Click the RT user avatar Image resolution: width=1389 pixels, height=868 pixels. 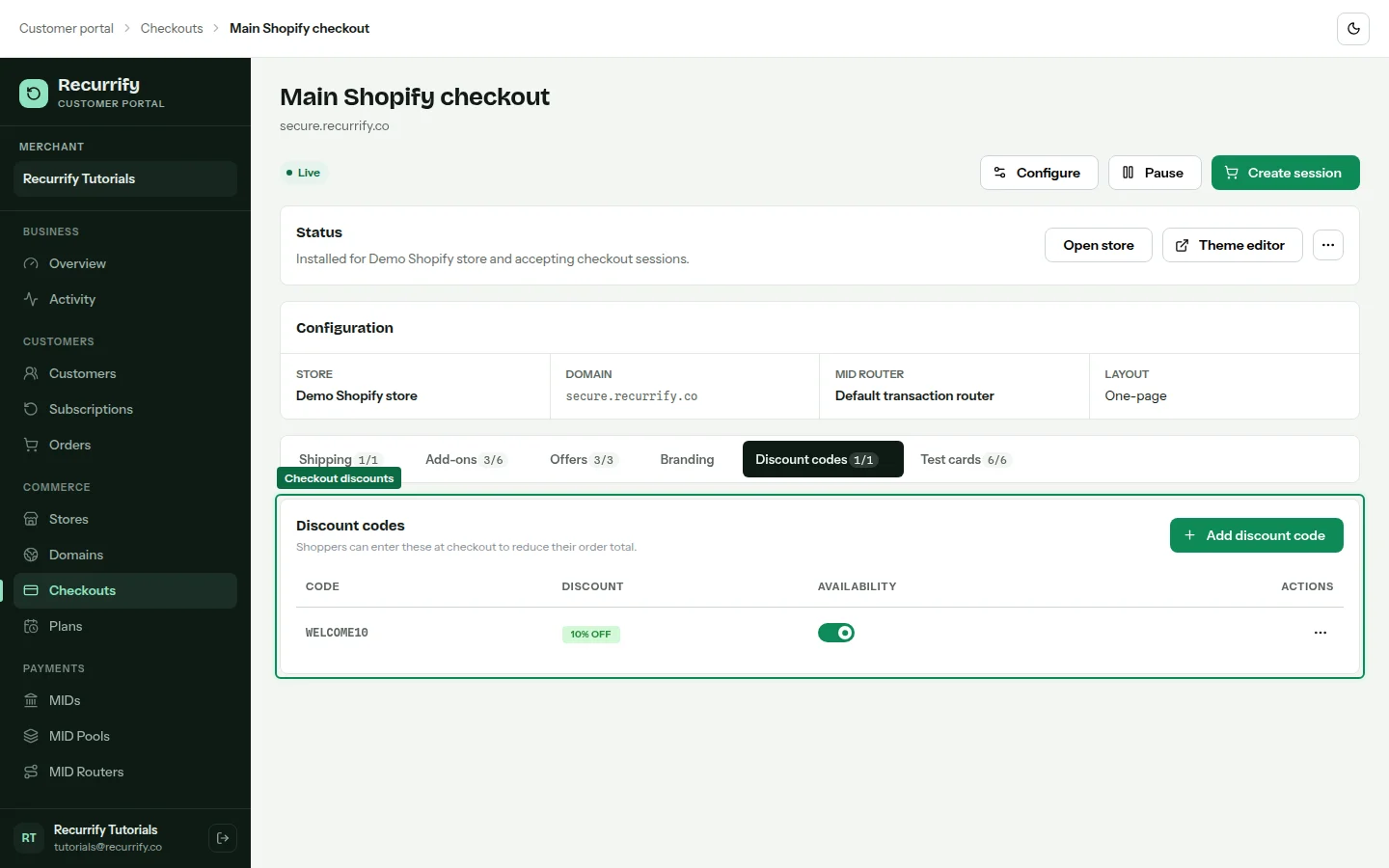click(x=29, y=838)
